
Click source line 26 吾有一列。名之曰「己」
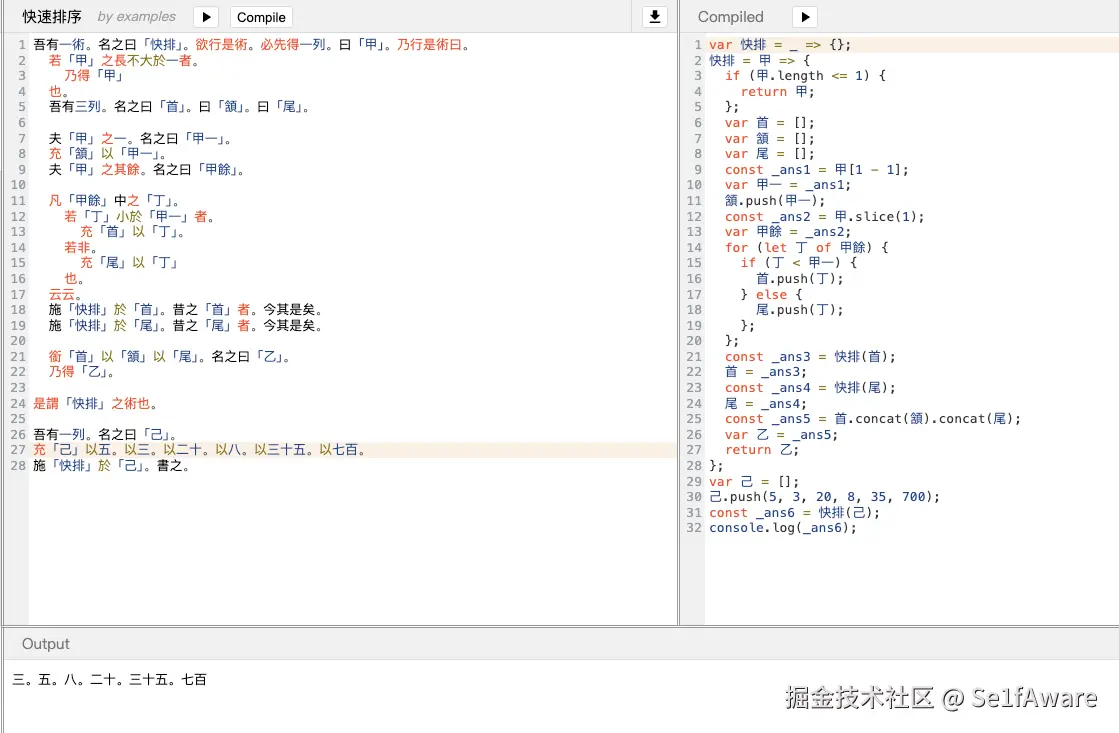pos(106,434)
